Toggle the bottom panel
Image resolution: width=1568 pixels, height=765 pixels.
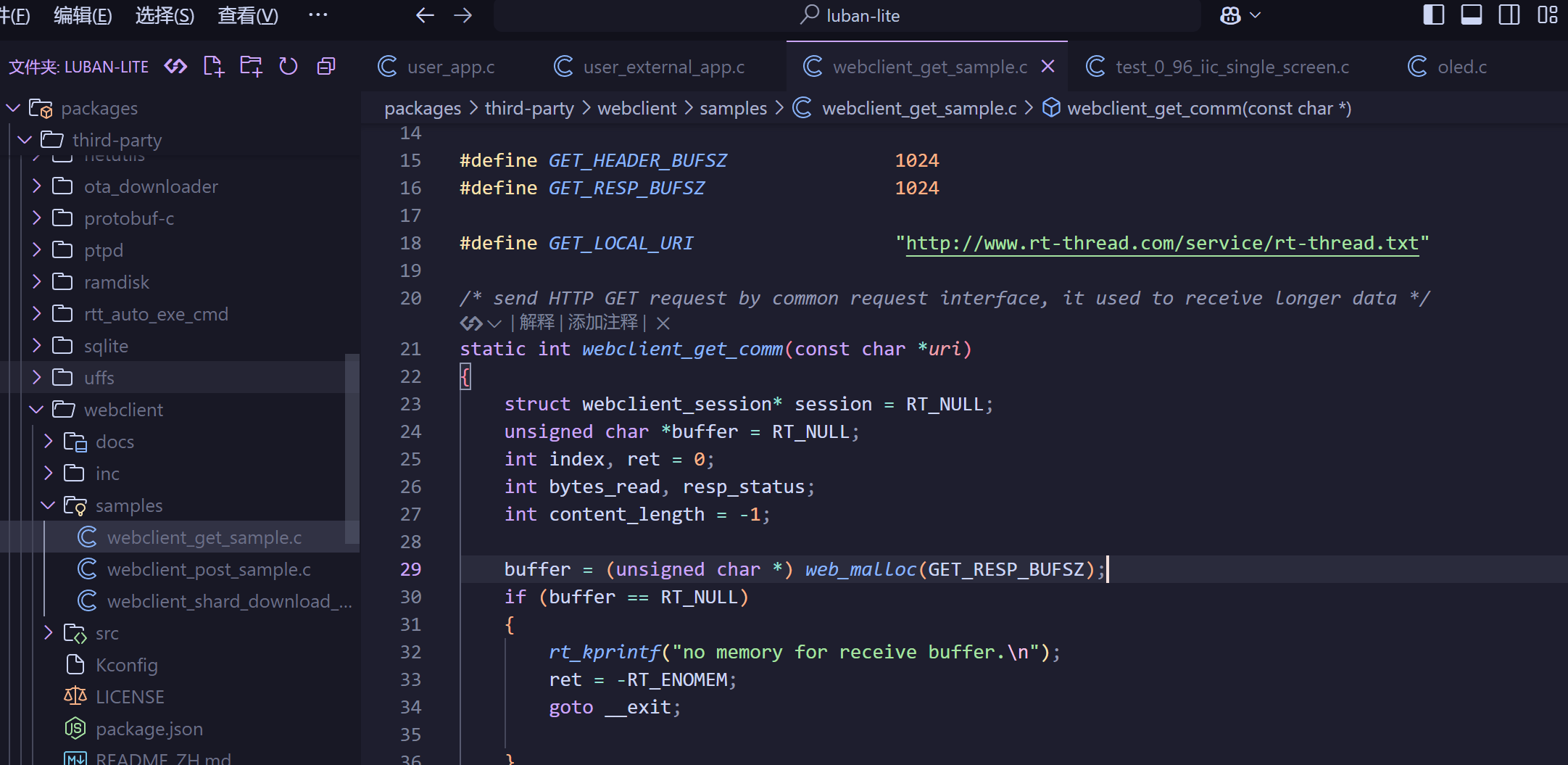click(x=1472, y=15)
